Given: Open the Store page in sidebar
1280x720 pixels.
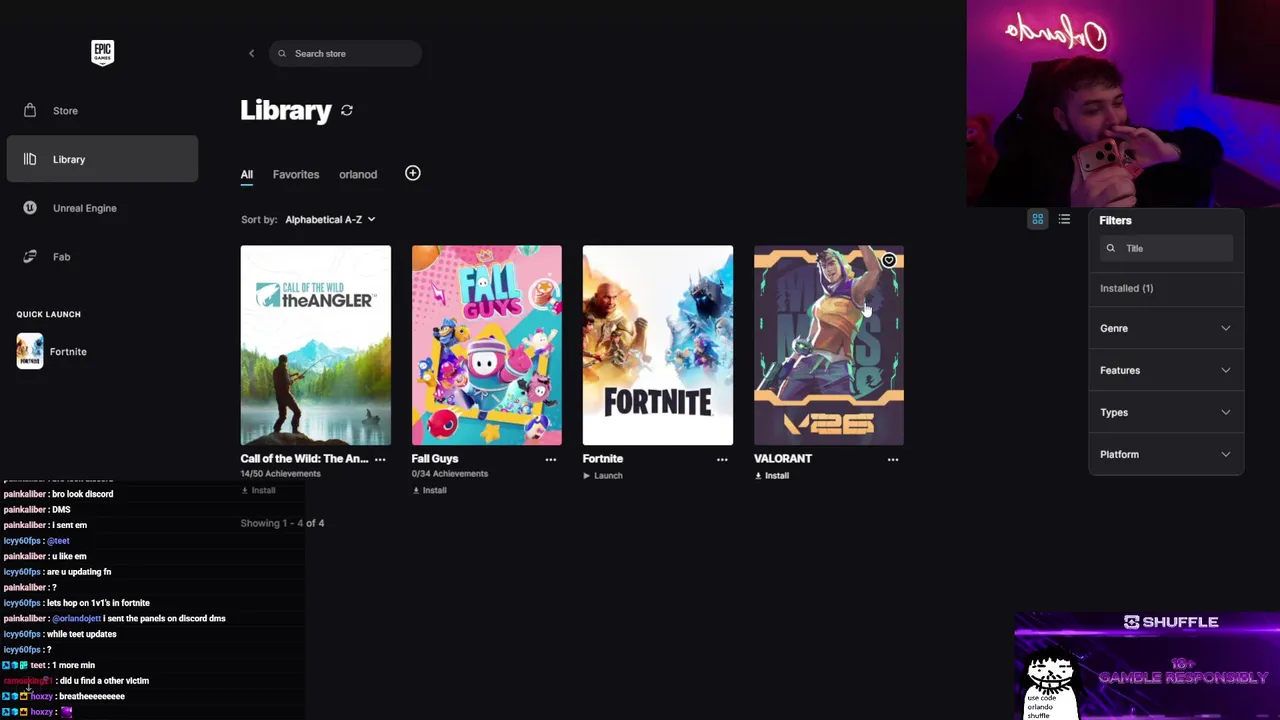Looking at the screenshot, I should tap(102, 111).
